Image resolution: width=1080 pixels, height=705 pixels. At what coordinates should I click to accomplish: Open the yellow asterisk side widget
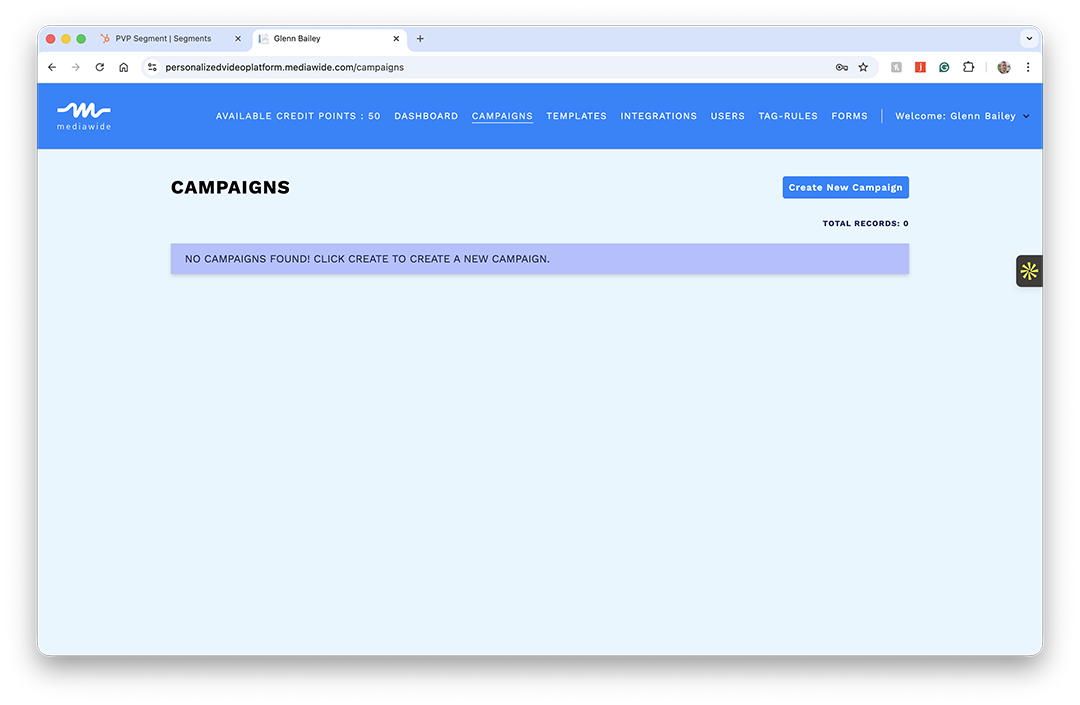pyautogui.click(x=1029, y=271)
